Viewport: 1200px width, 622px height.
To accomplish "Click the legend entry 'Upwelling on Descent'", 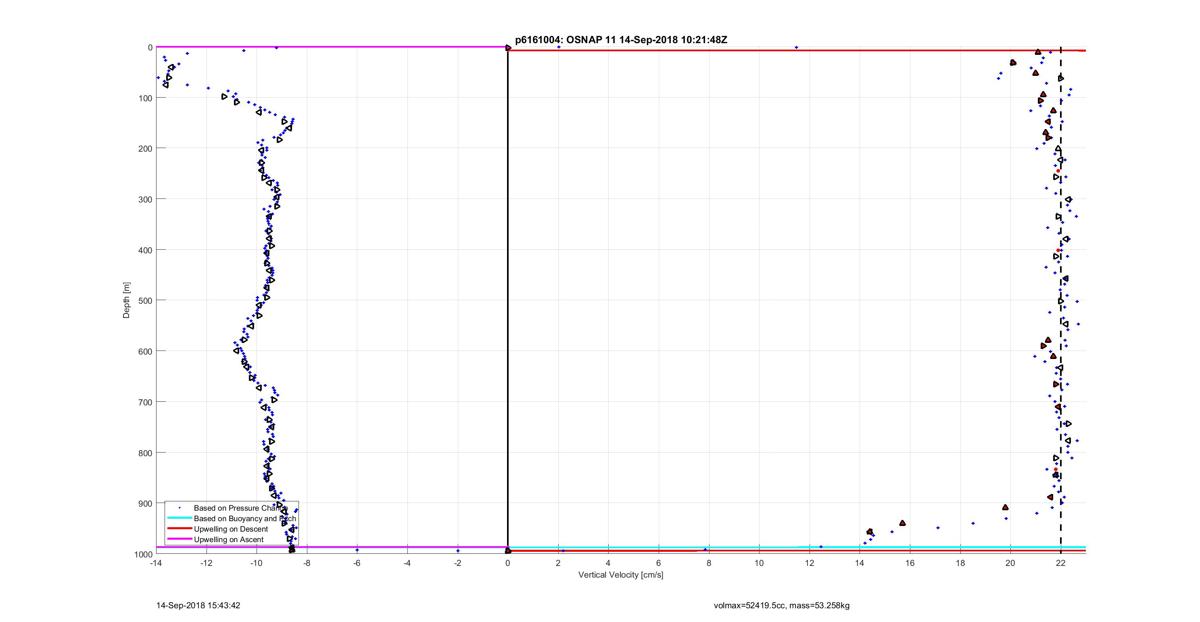I will (231, 528).
